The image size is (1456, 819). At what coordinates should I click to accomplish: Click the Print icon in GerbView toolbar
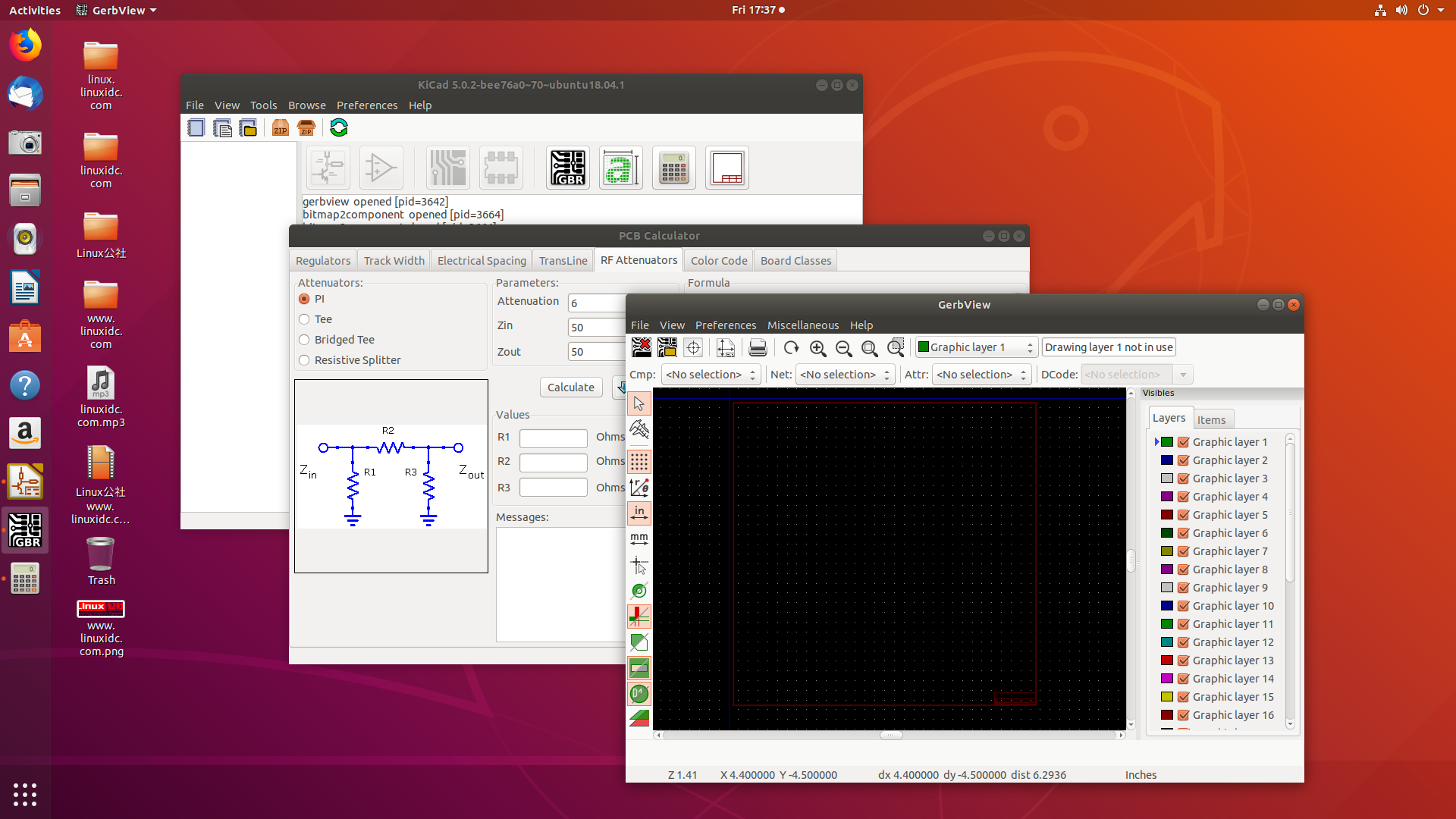[x=758, y=347]
